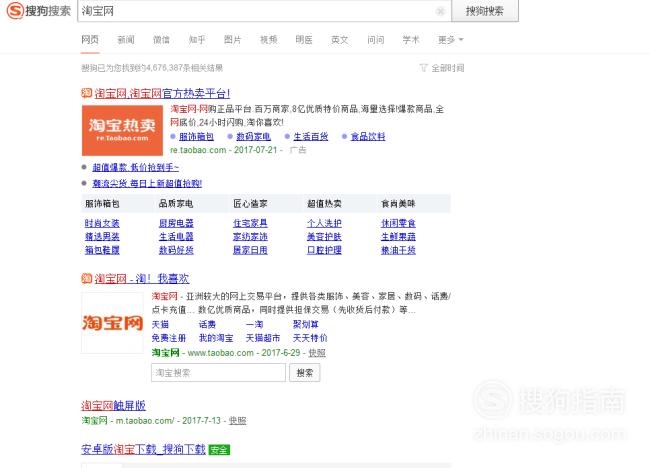
Task: Select the 网页 tab
Action: click(90, 40)
